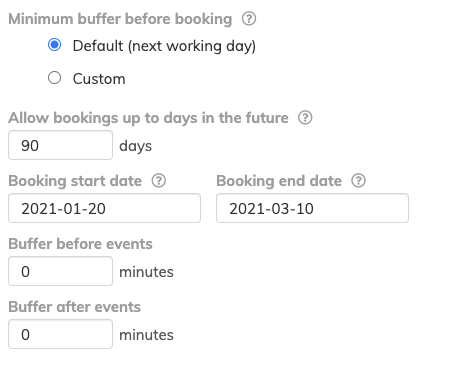Click the 'Buffer before events' label
This screenshot has height=367, width=474.
coord(80,244)
